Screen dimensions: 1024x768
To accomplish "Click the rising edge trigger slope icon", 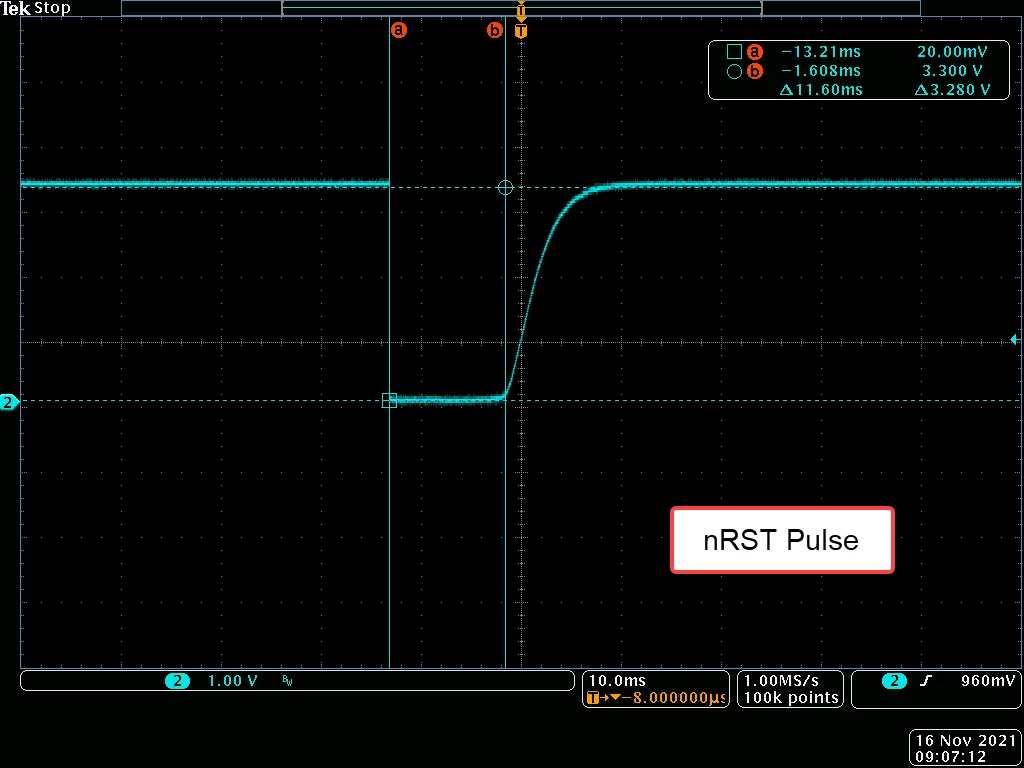I will tap(925, 681).
